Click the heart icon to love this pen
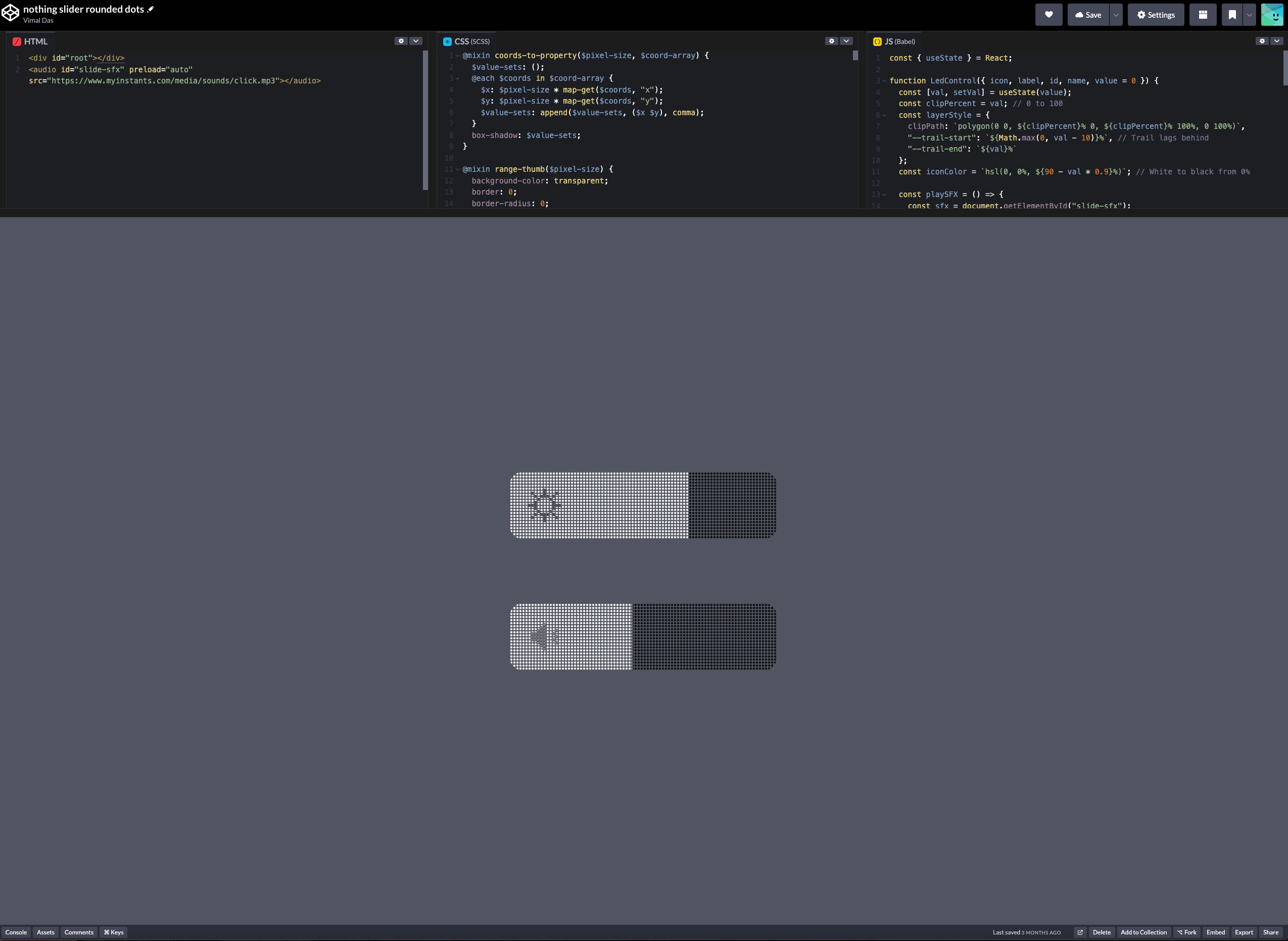Viewport: 1288px width, 941px height. click(1048, 15)
